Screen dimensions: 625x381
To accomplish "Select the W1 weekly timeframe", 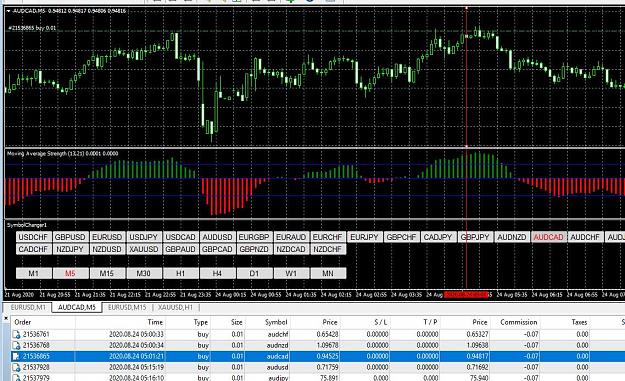I will [x=291, y=273].
